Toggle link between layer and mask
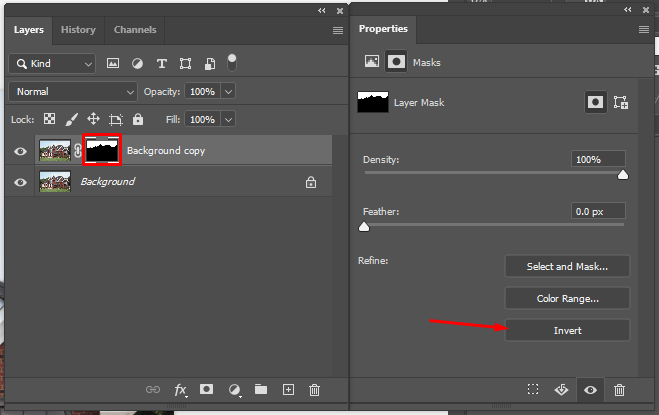The width and height of the screenshot is (659, 415). pyautogui.click(x=78, y=151)
